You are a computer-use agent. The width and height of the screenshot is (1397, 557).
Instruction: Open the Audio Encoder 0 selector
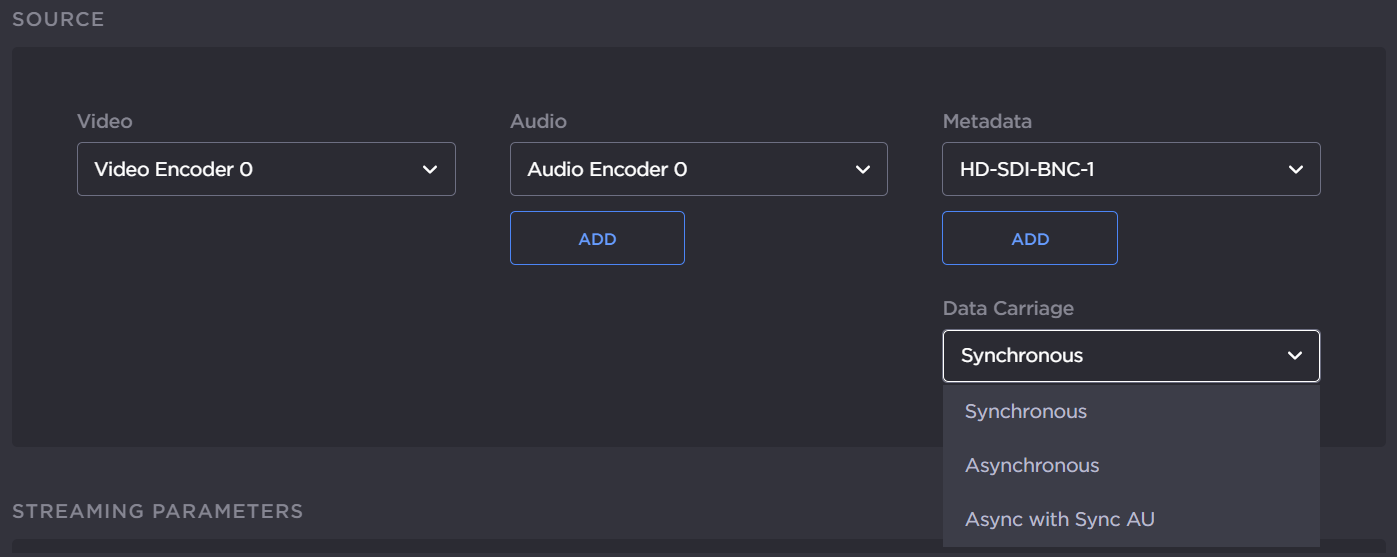[x=680, y=170]
